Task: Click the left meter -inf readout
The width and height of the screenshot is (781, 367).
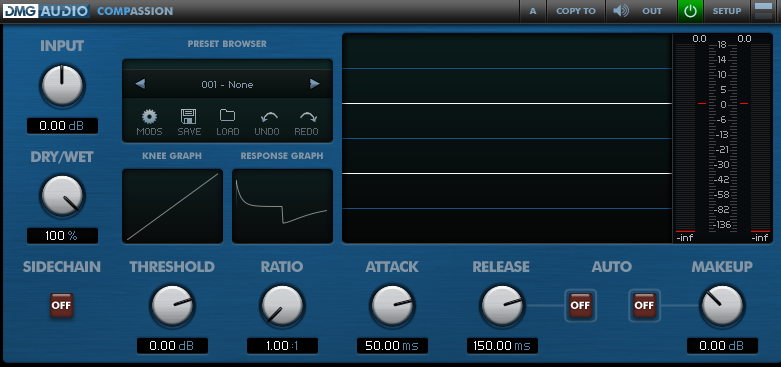Action: pos(685,238)
